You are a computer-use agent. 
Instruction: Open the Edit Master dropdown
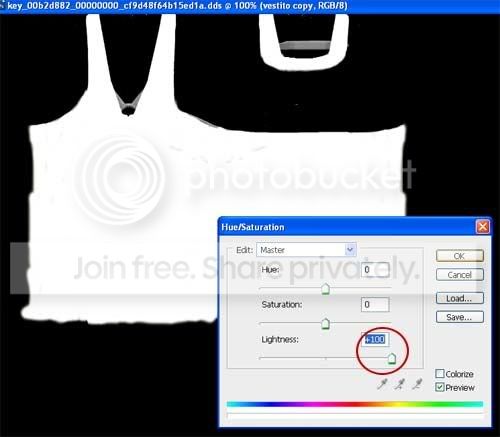(306, 250)
